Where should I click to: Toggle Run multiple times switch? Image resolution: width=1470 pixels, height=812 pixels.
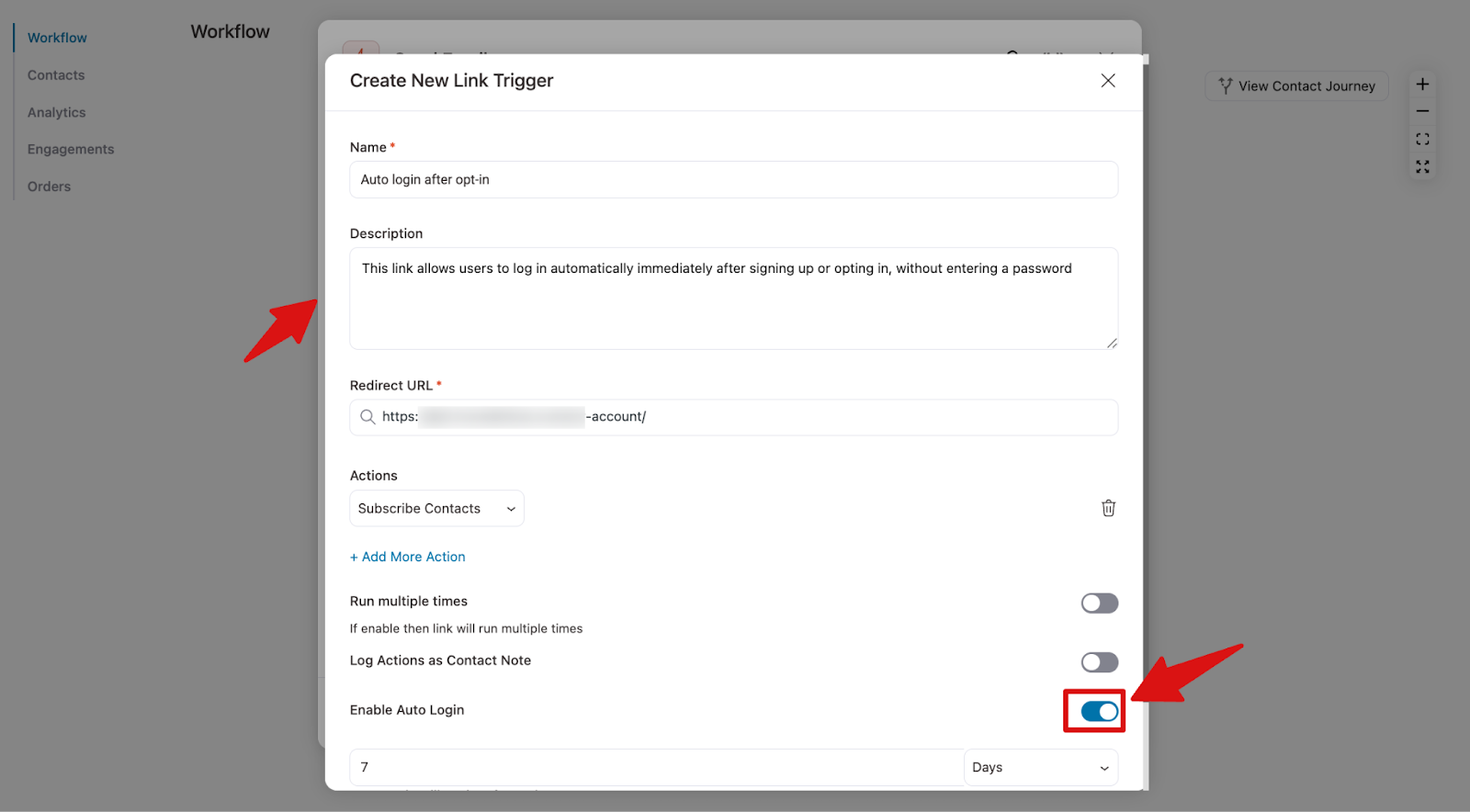click(x=1100, y=603)
